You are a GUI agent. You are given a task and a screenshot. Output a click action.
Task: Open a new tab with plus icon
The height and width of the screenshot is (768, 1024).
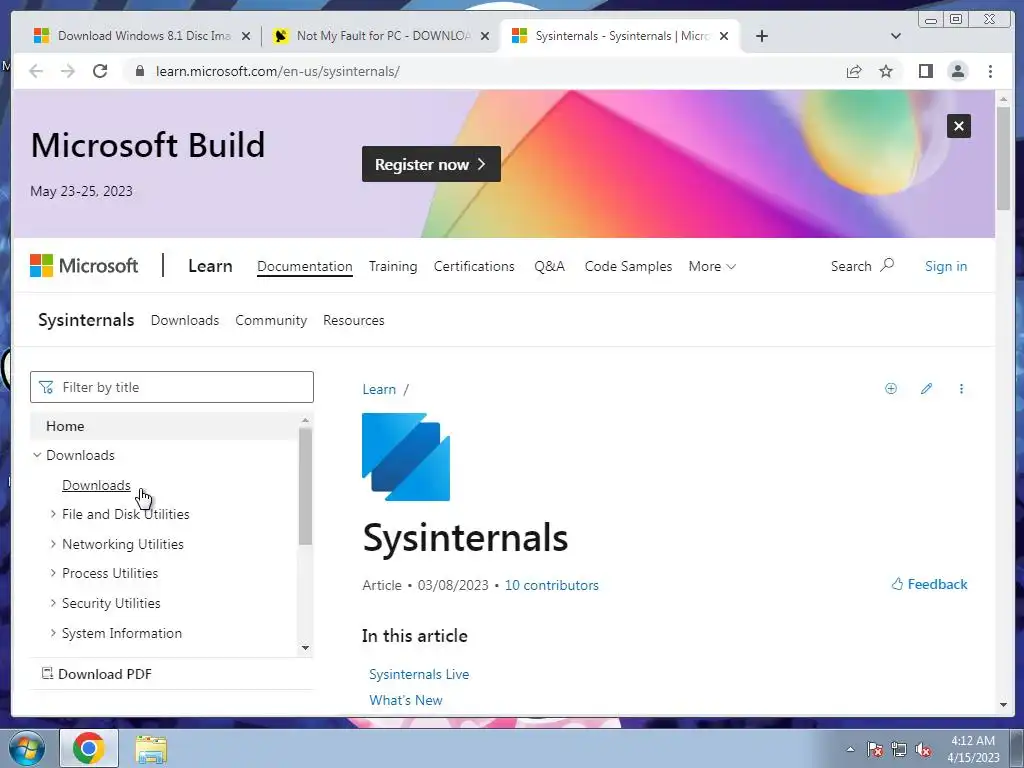761,36
